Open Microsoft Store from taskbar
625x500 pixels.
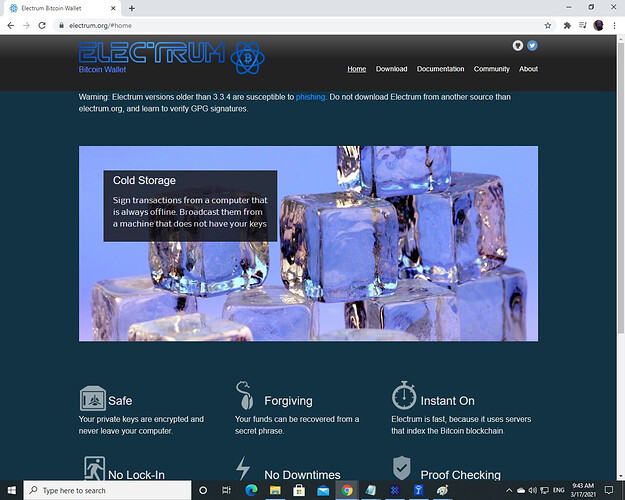click(299, 490)
